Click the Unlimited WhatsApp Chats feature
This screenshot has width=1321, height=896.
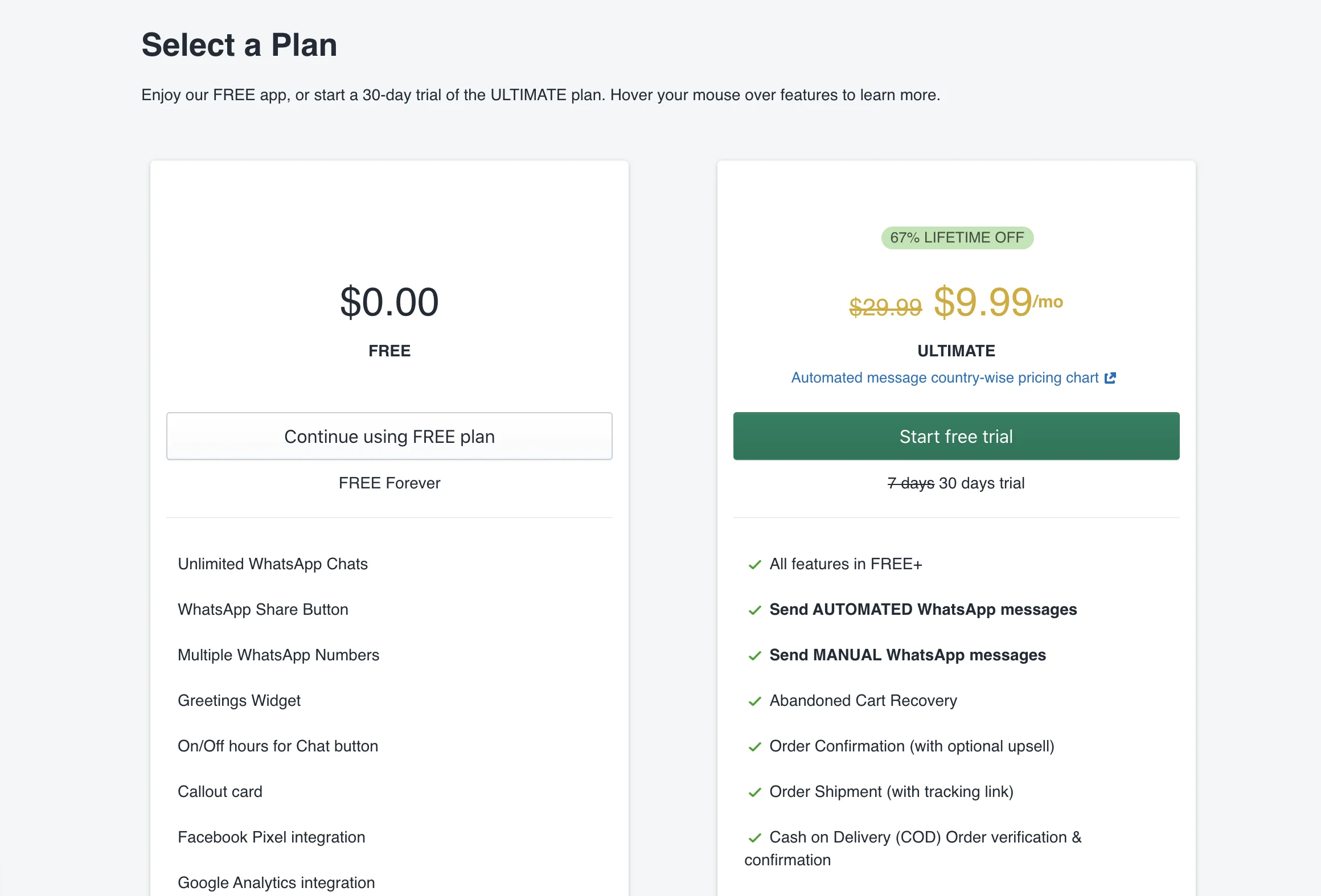273,564
